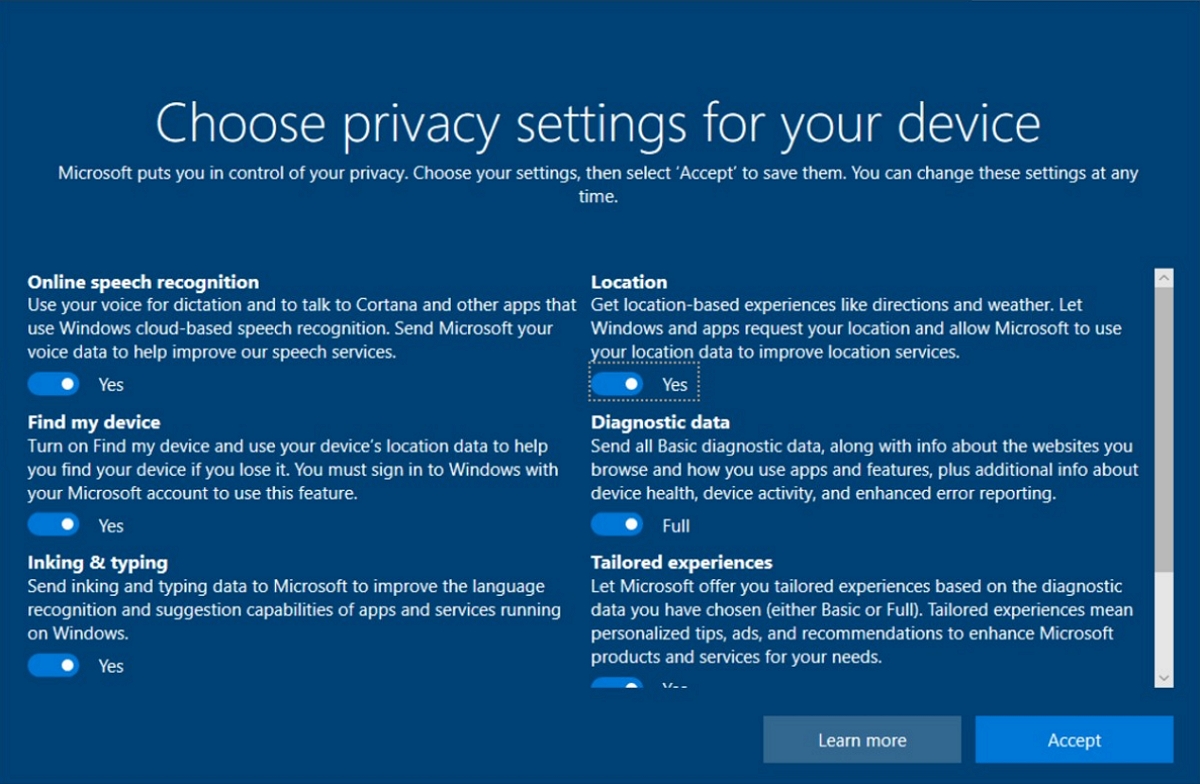Viewport: 1200px width, 784px height.
Task: Click the scrollbar up arrow
Action: (1163, 277)
